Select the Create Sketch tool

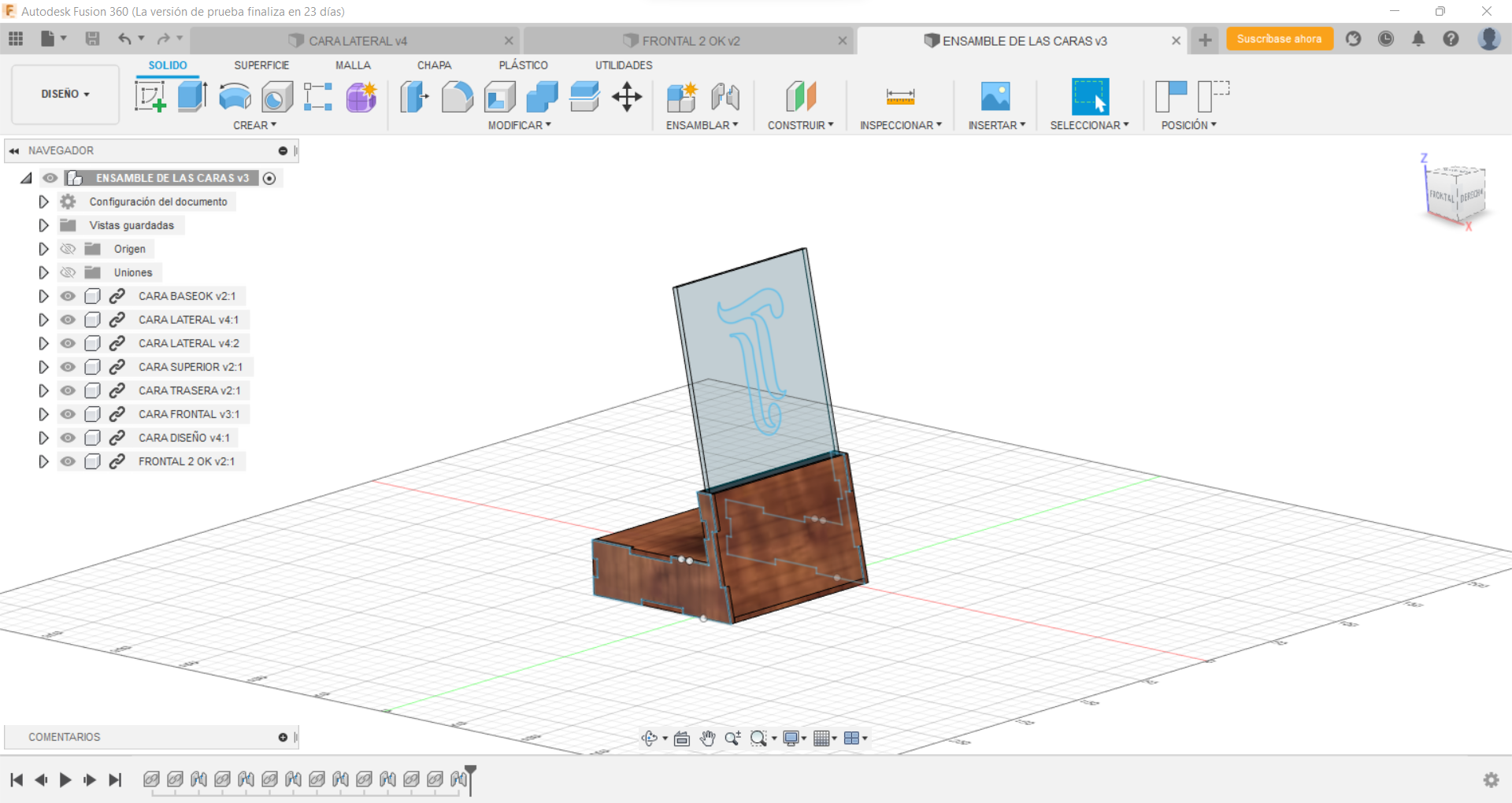click(150, 97)
